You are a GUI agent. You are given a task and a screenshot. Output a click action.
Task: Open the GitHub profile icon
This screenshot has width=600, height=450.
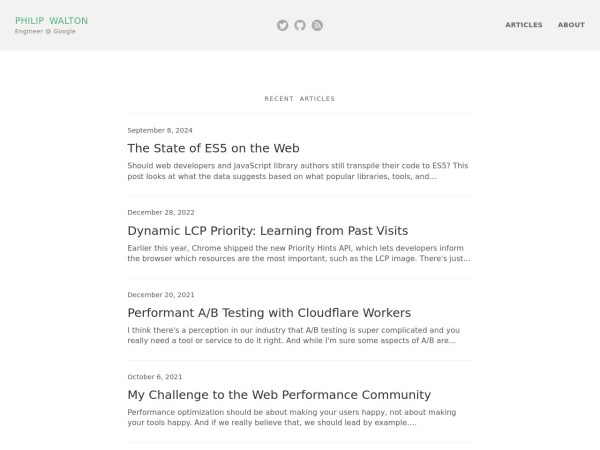click(x=300, y=25)
